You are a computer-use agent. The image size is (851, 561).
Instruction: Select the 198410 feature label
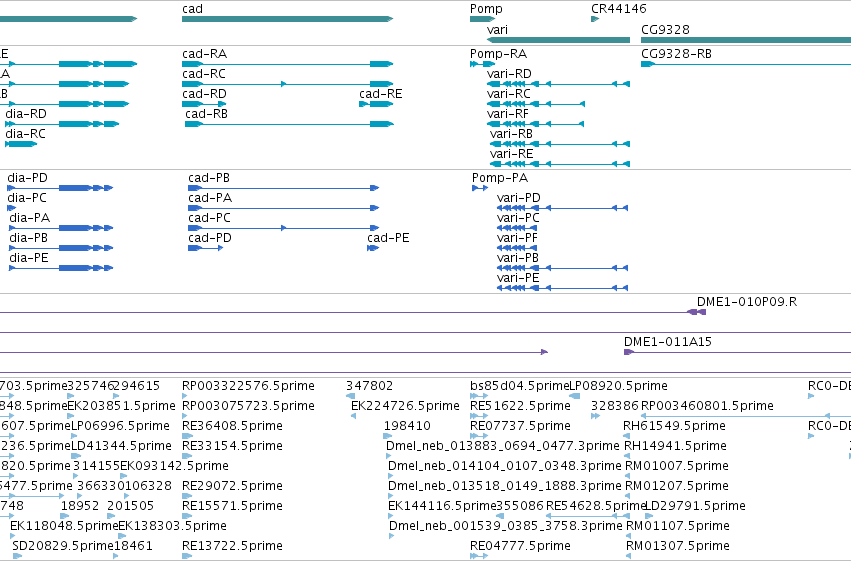click(407, 426)
